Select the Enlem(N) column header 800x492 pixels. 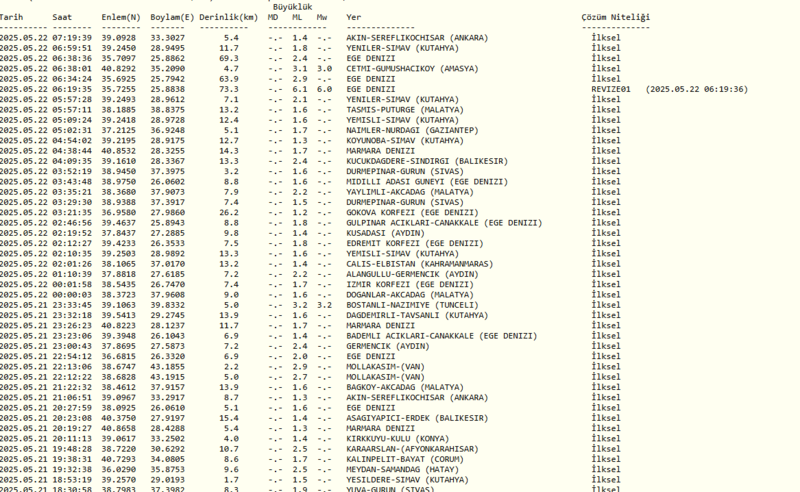tap(120, 18)
